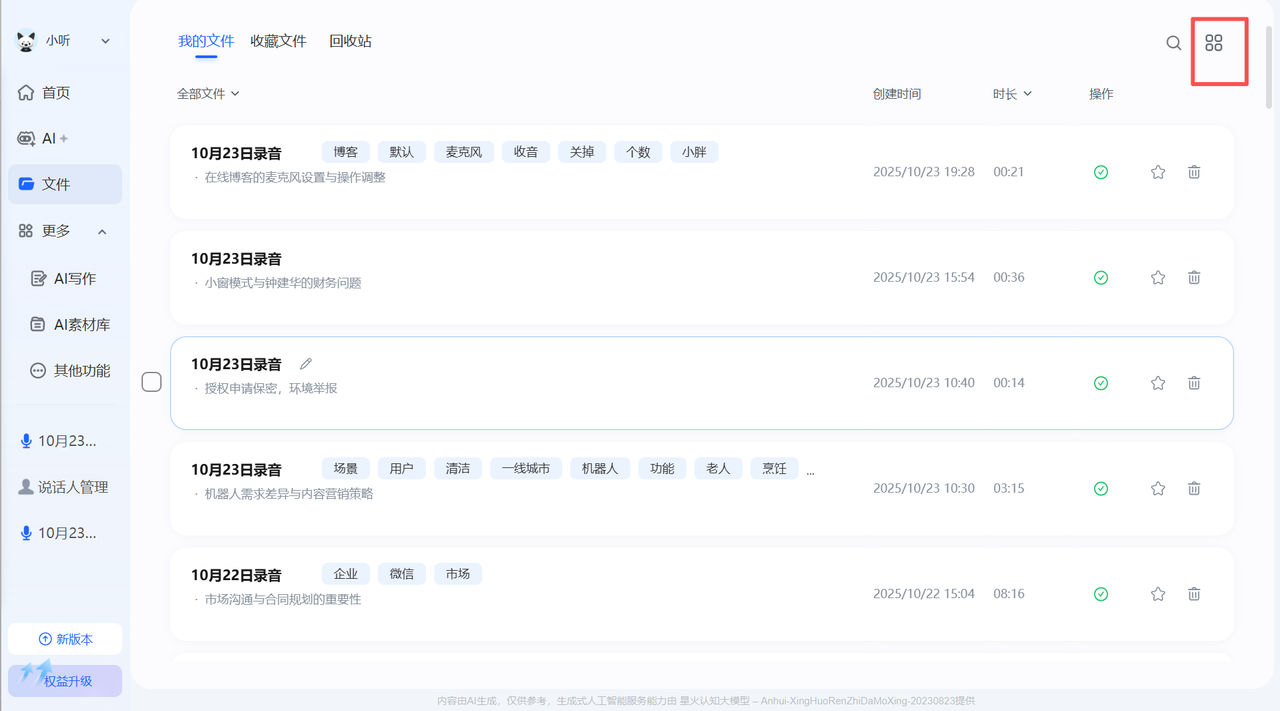Viewport: 1280px width, 711px height.
Task: Collapse the 更多 section in sidebar
Action: pos(102,232)
